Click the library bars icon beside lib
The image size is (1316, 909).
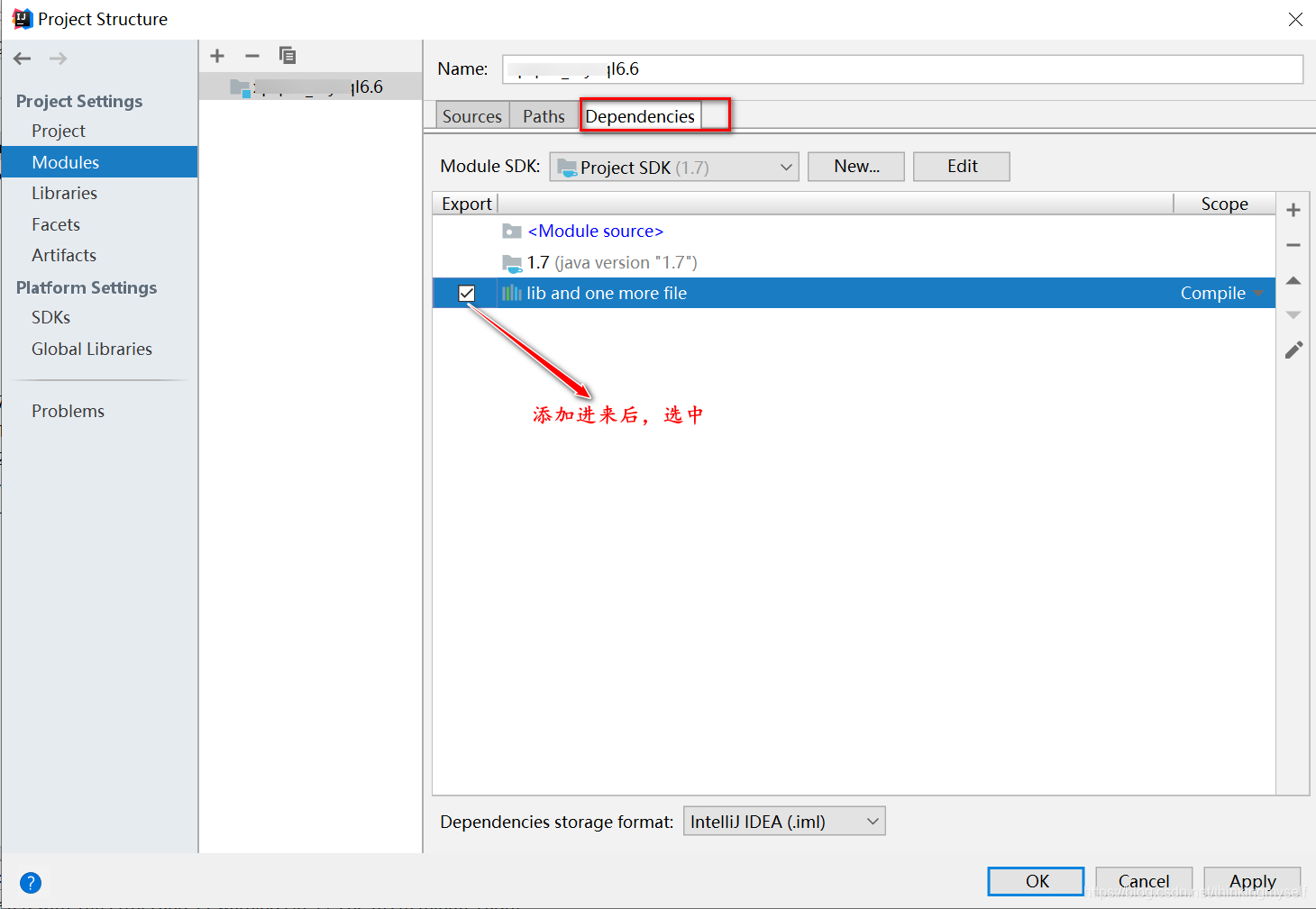512,293
